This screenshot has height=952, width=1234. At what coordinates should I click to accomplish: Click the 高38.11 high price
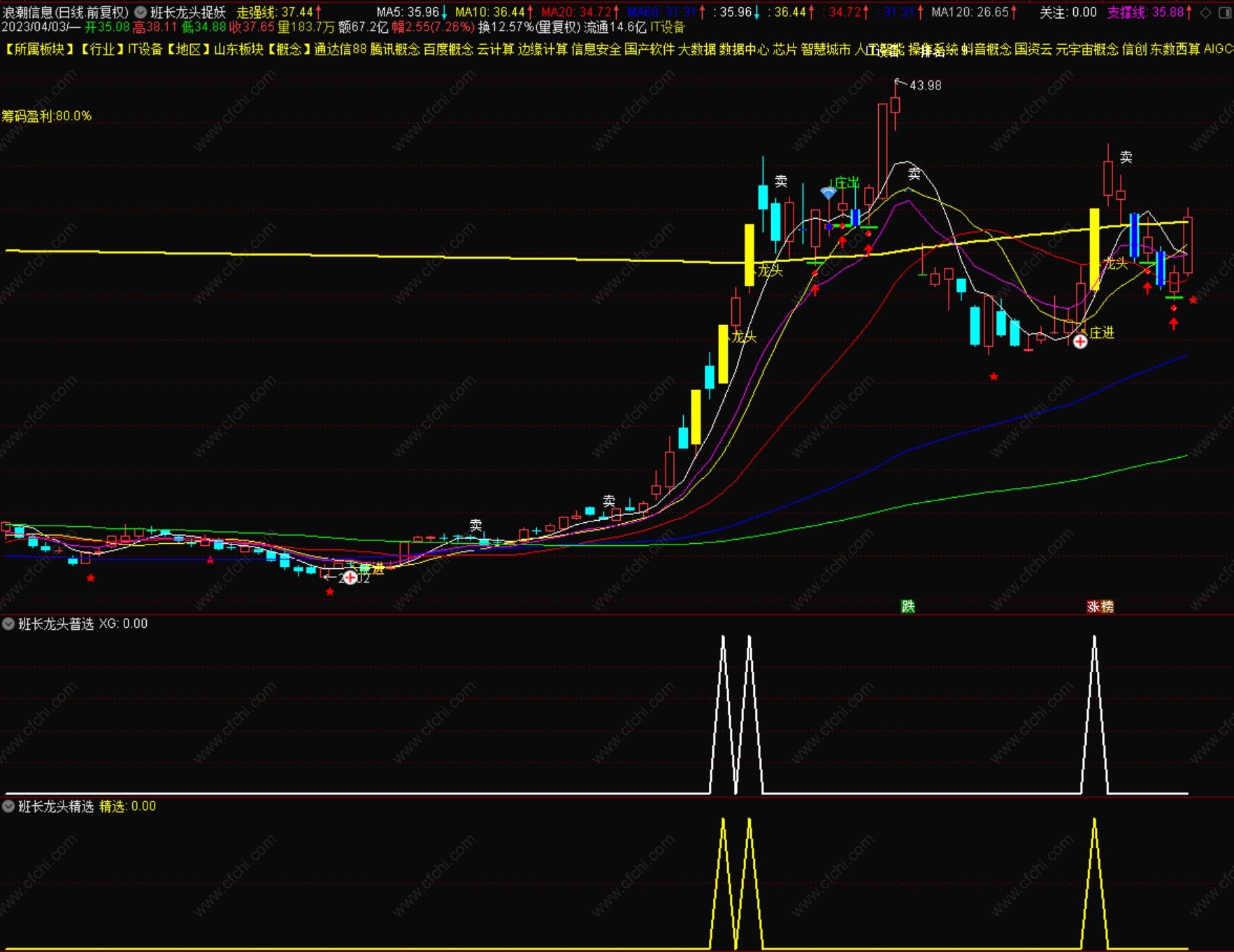(x=155, y=27)
